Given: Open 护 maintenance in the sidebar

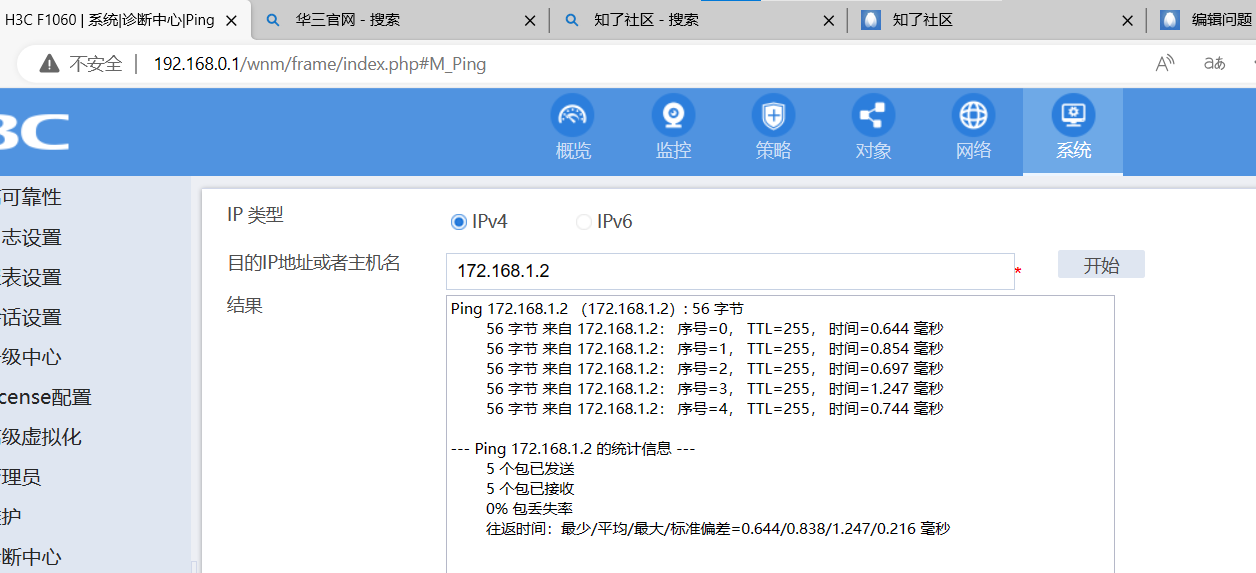Looking at the screenshot, I should [x=11, y=517].
